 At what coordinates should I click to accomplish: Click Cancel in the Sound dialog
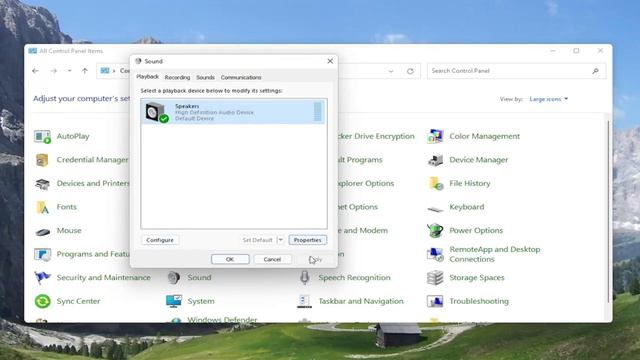[272, 259]
